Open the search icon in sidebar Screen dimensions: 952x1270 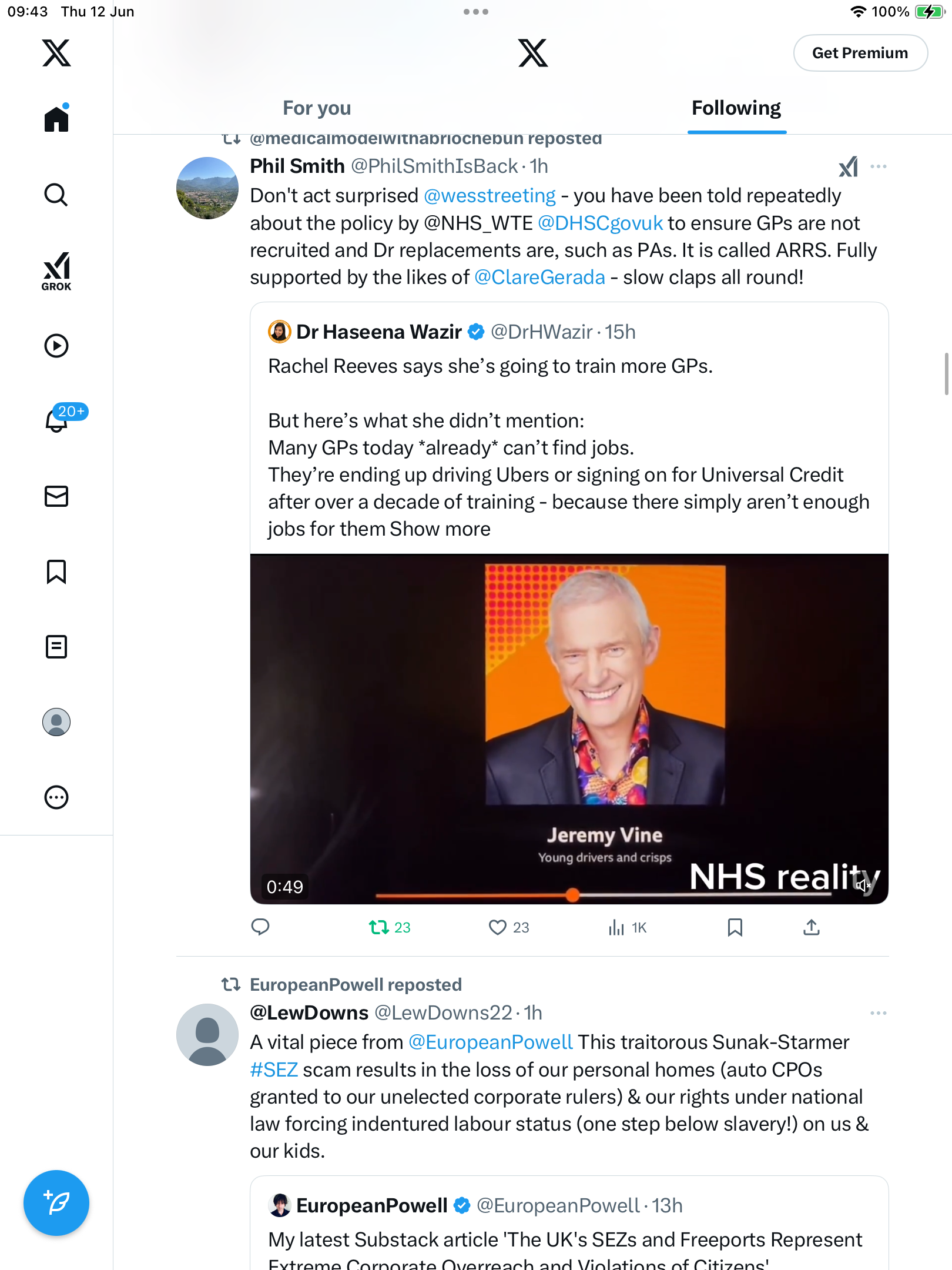[x=56, y=195]
